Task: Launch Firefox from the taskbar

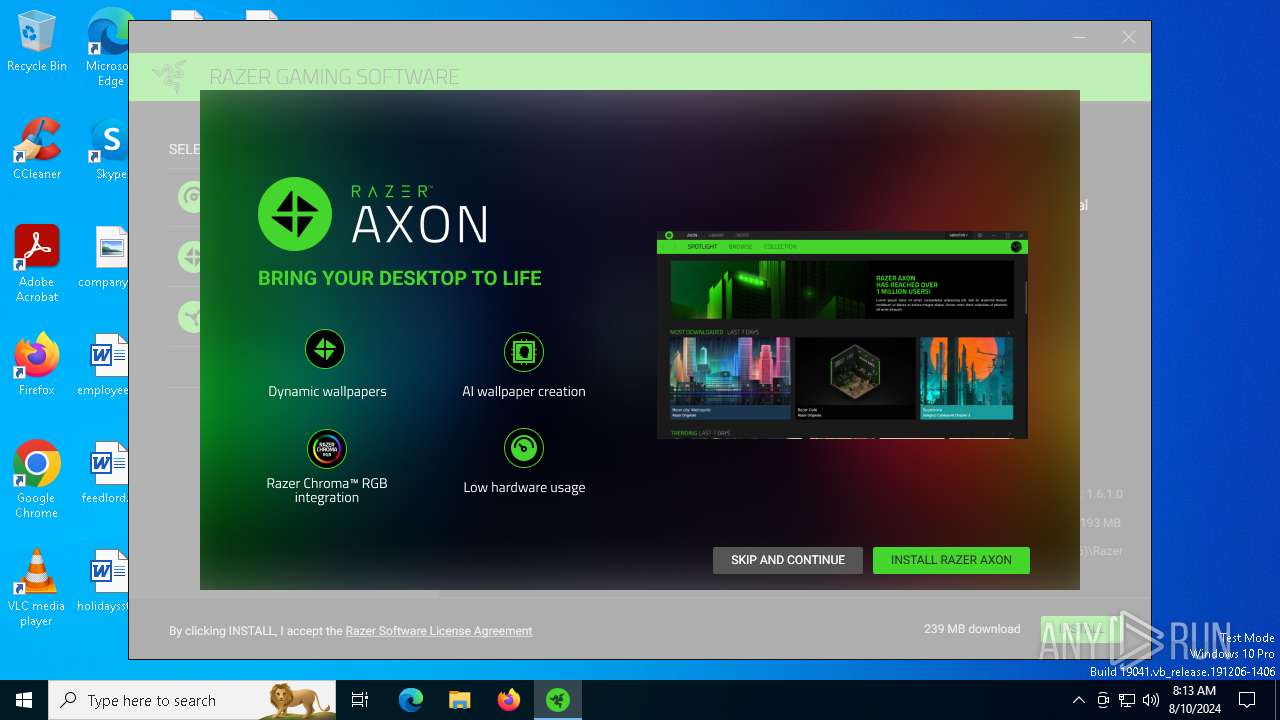Action: pyautogui.click(x=508, y=700)
